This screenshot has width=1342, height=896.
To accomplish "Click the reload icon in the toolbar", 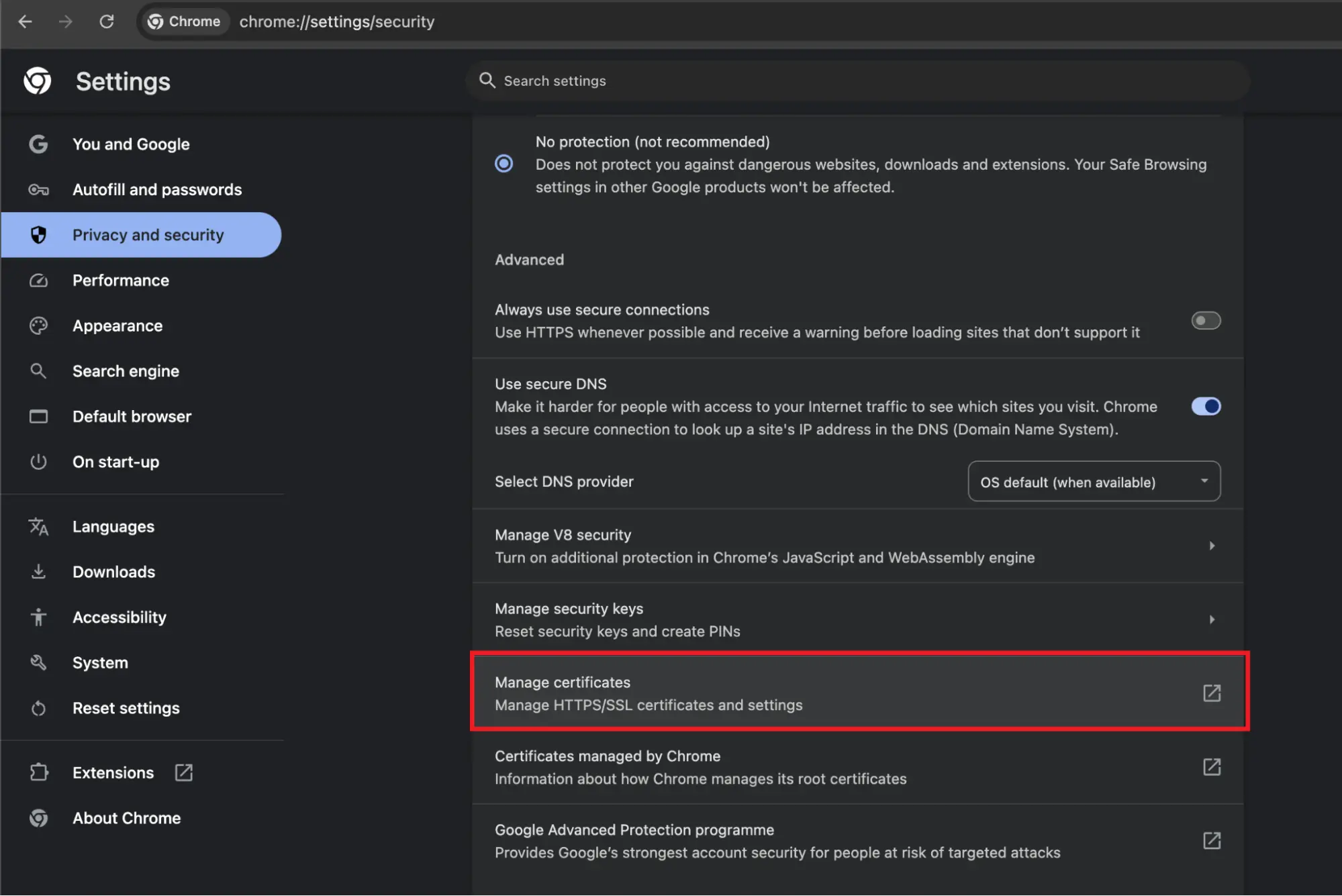I will pos(107,21).
